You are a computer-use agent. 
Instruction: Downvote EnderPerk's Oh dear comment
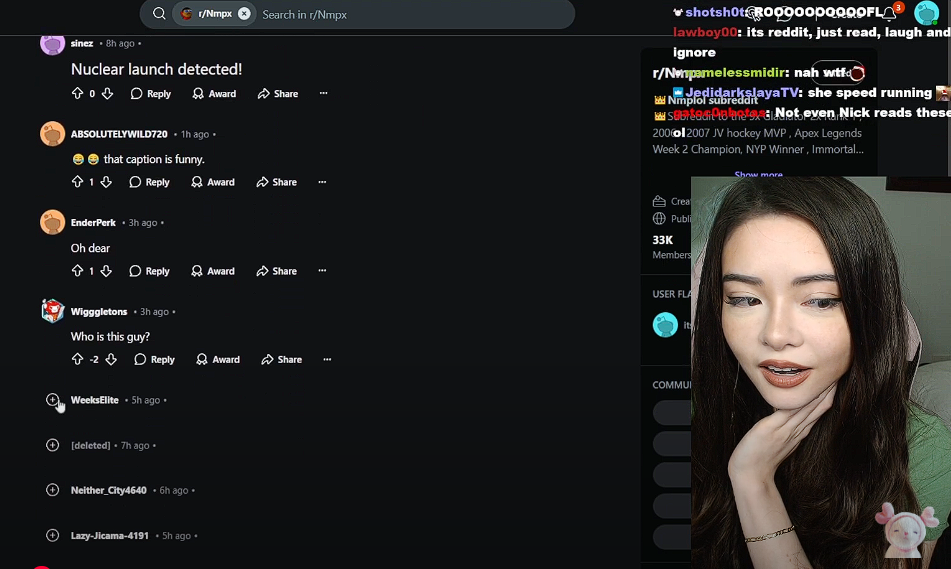pos(106,271)
